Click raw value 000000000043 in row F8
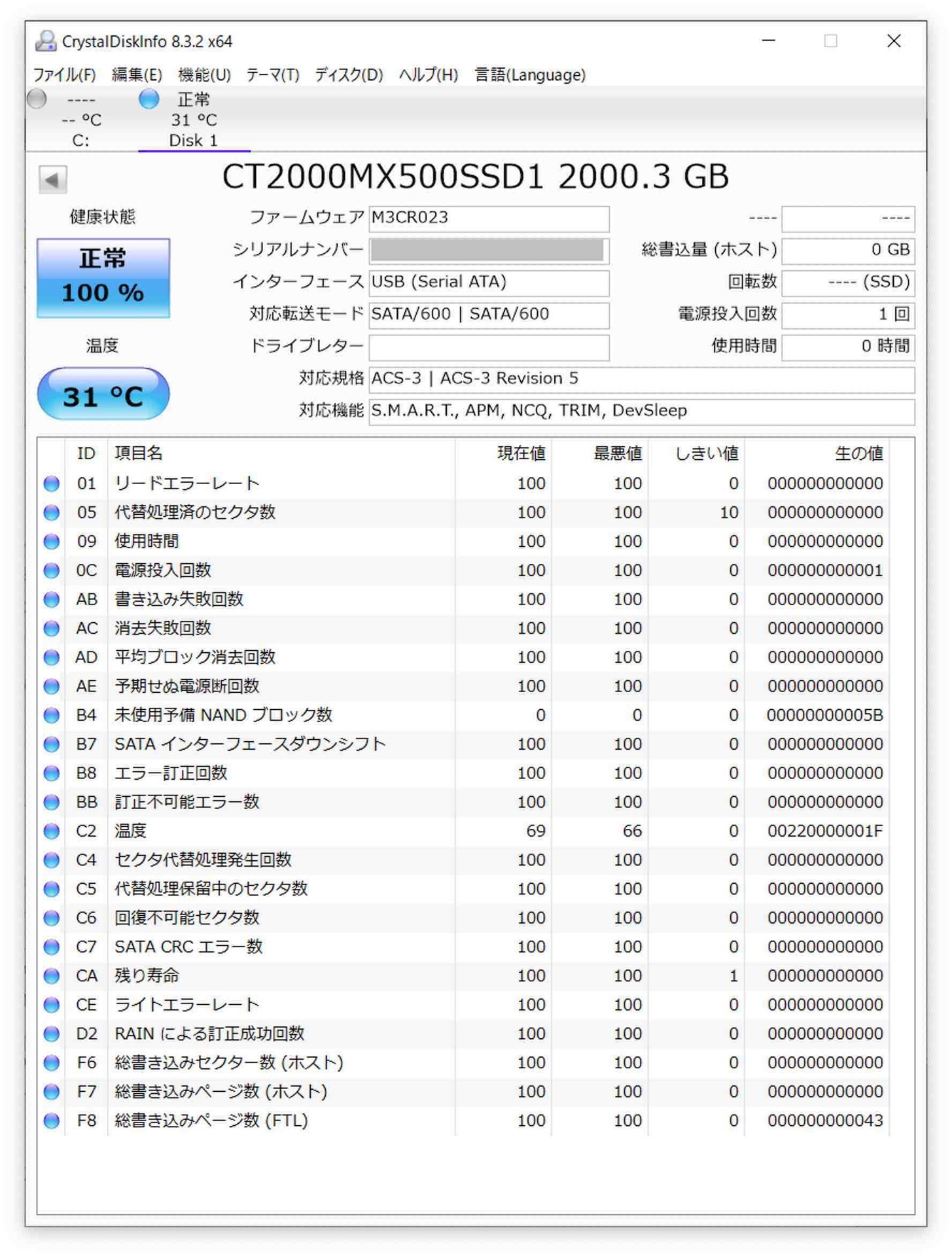This screenshot has height=1256, width=952. tap(824, 1120)
